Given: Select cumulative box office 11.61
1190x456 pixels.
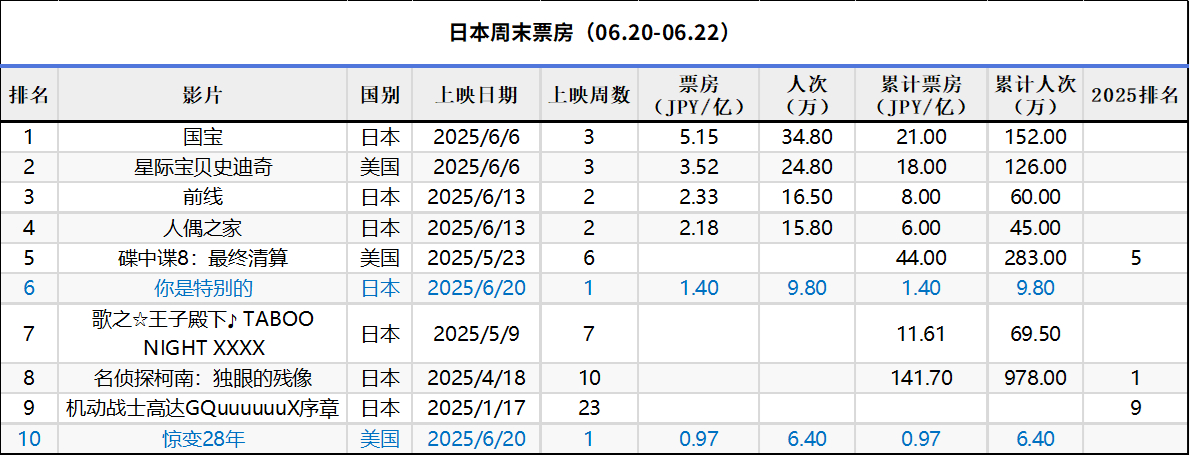Looking at the screenshot, I should [x=921, y=333].
